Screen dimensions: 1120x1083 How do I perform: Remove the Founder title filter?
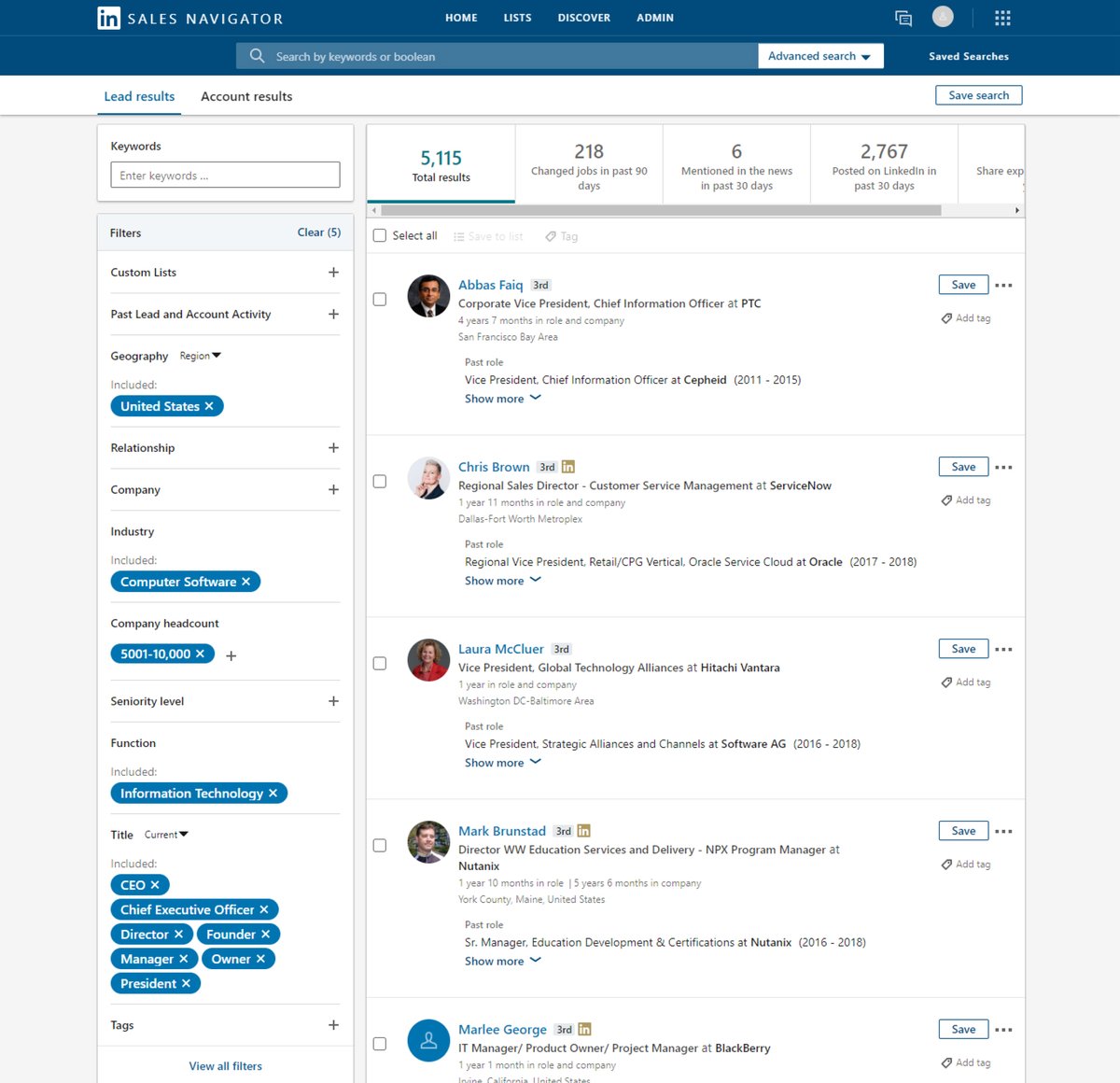point(265,935)
